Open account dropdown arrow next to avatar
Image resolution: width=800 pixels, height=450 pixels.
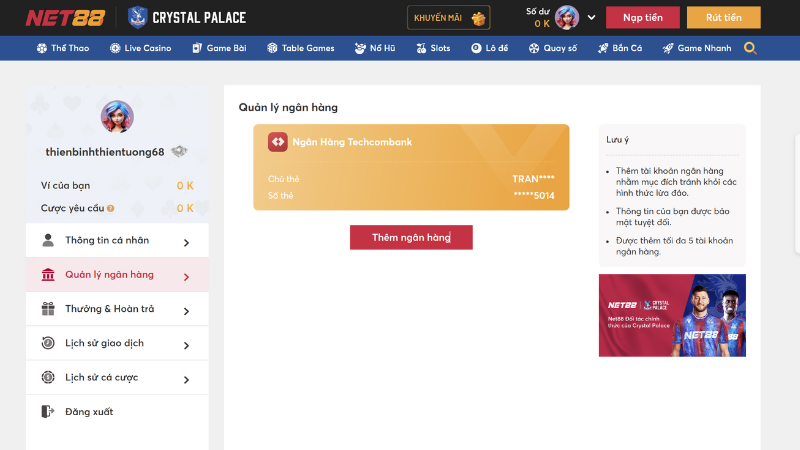pyautogui.click(x=592, y=18)
